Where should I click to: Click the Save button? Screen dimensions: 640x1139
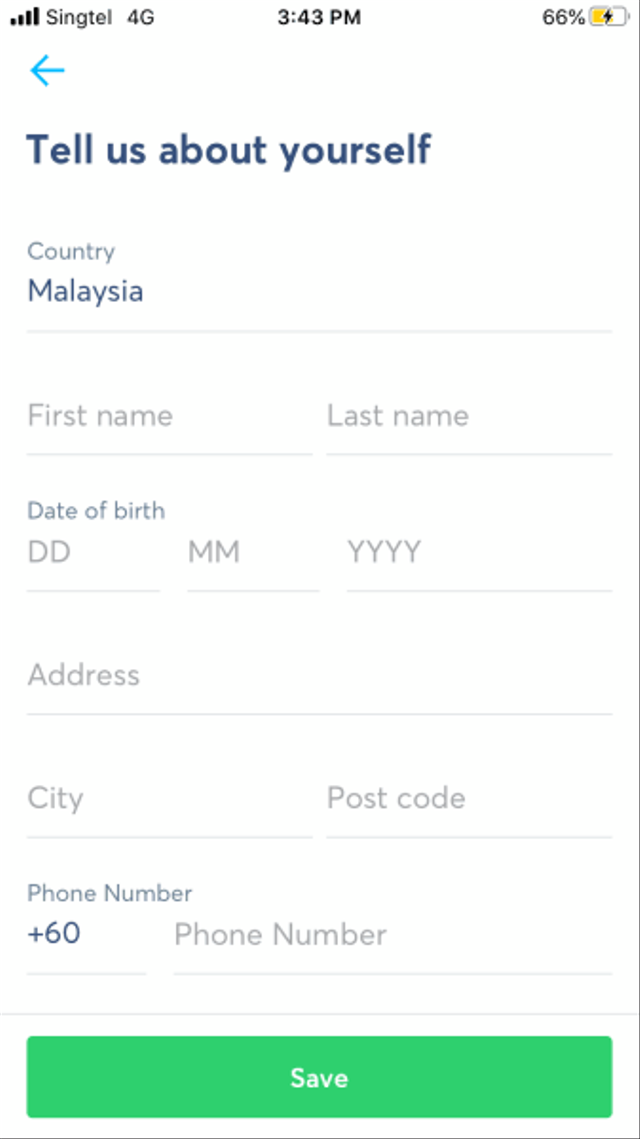coord(319,1077)
